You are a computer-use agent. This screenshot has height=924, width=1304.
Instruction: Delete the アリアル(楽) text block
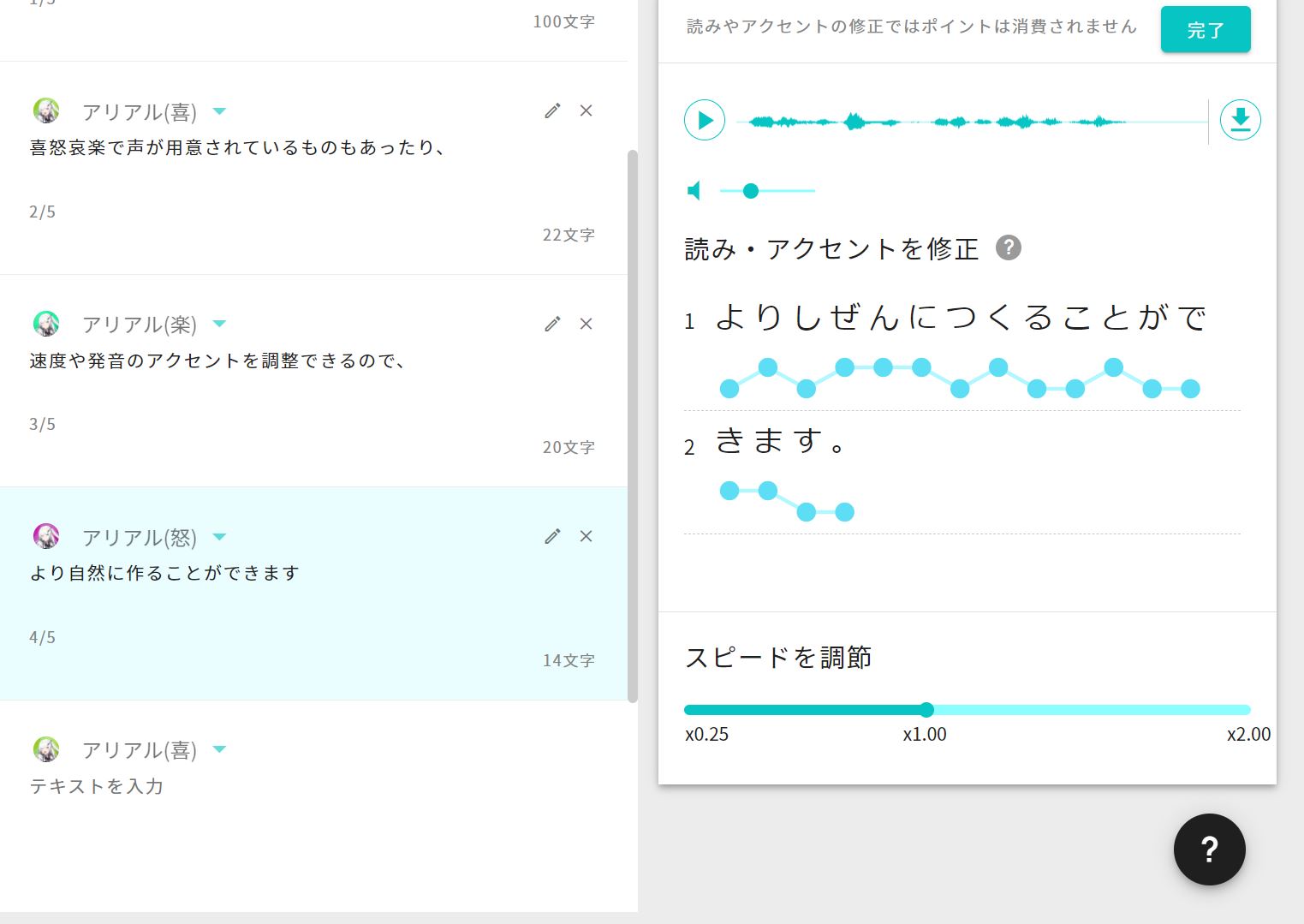coord(587,324)
